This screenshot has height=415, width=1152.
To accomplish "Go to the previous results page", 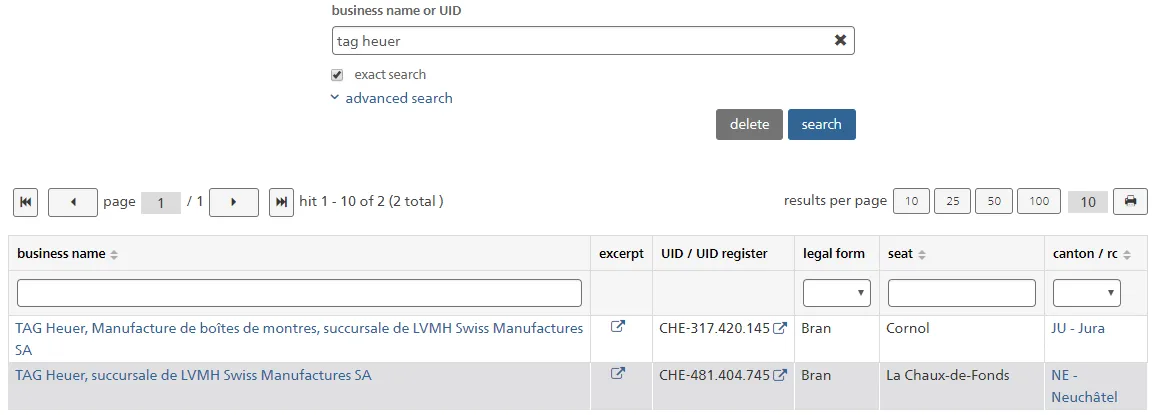I will click(73, 202).
